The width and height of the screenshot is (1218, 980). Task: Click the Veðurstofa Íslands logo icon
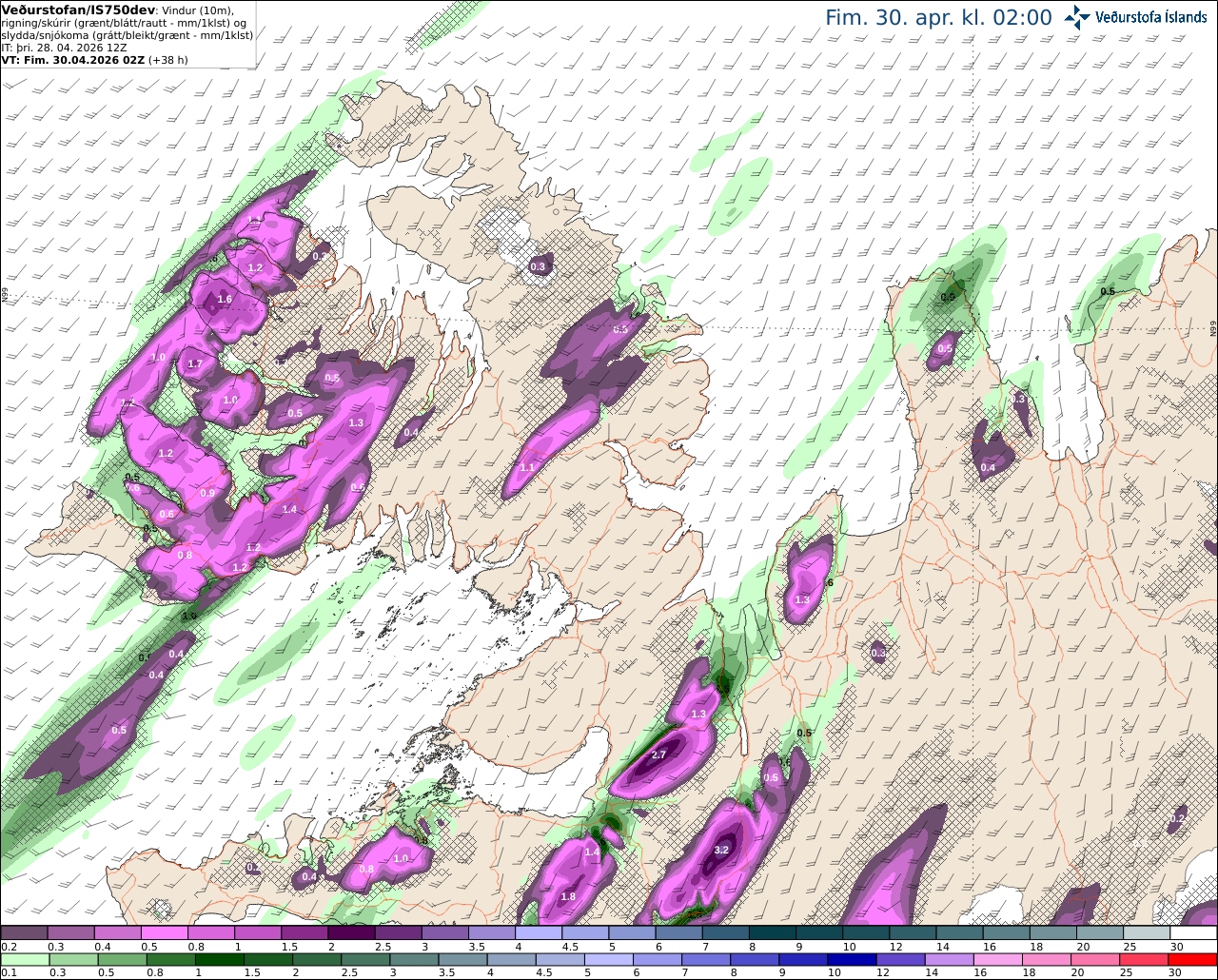click(x=1077, y=17)
